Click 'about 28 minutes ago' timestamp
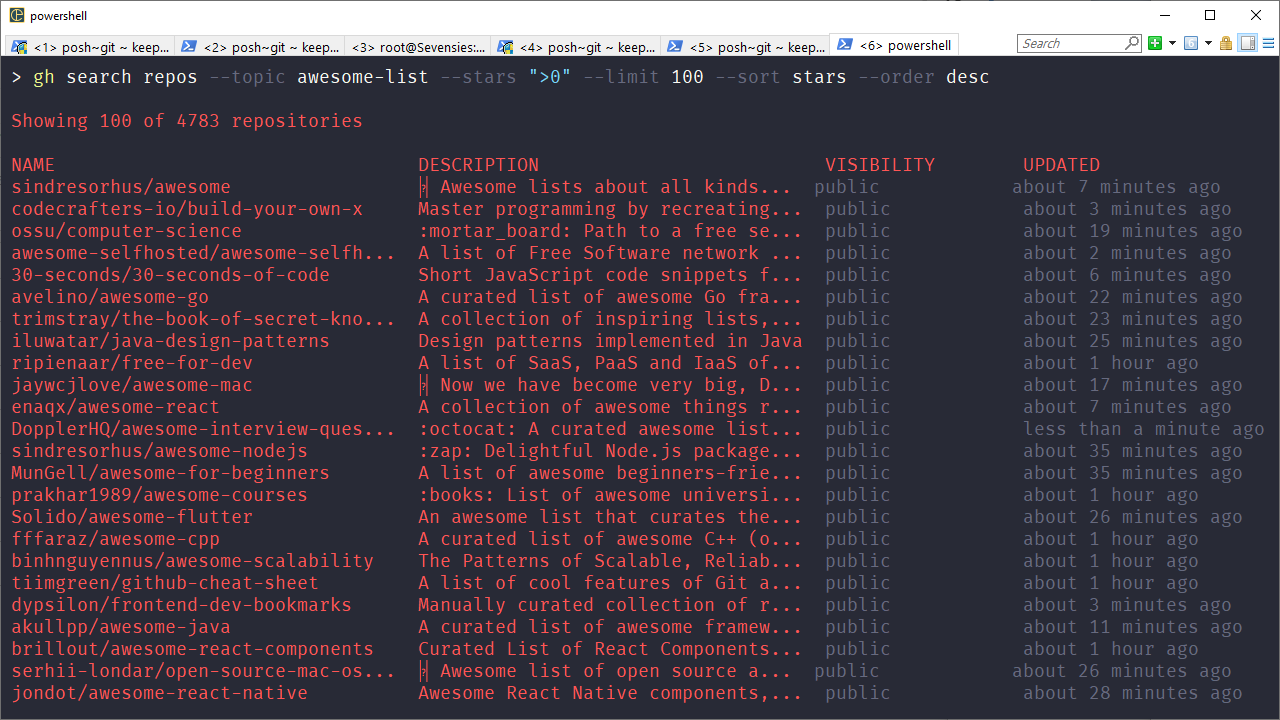The width and height of the screenshot is (1280, 720). pyautogui.click(x=1133, y=693)
